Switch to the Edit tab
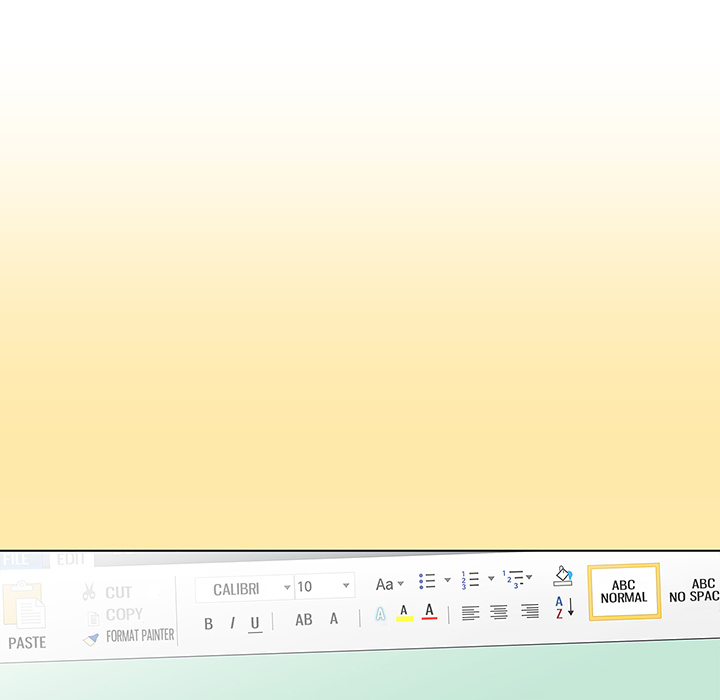This screenshot has height=700, width=720. tap(71, 560)
